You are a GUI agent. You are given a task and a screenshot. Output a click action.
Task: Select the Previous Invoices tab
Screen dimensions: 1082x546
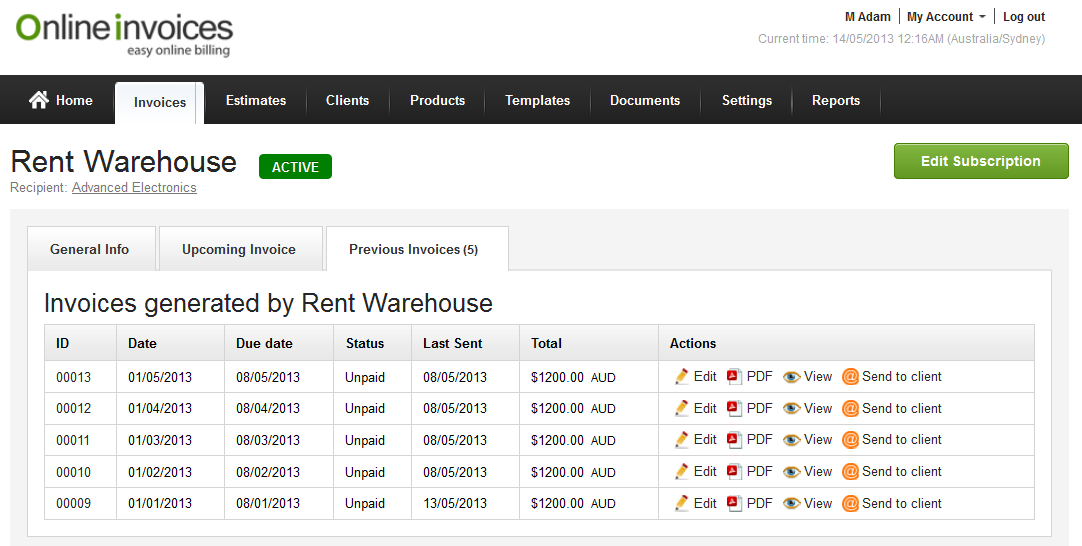pyautogui.click(x=414, y=249)
